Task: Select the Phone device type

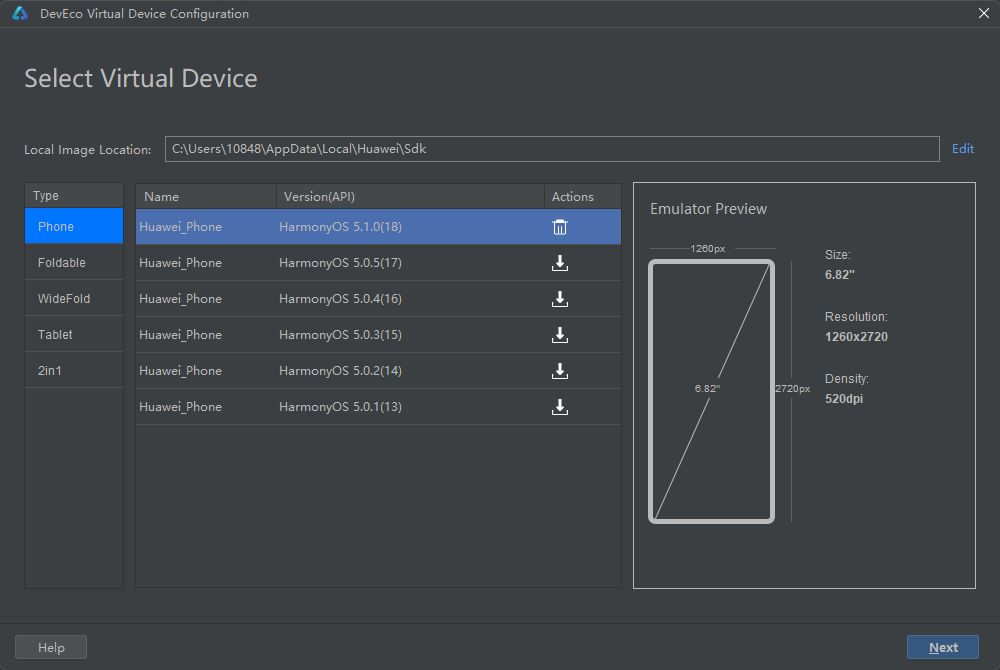Action: [x=74, y=226]
